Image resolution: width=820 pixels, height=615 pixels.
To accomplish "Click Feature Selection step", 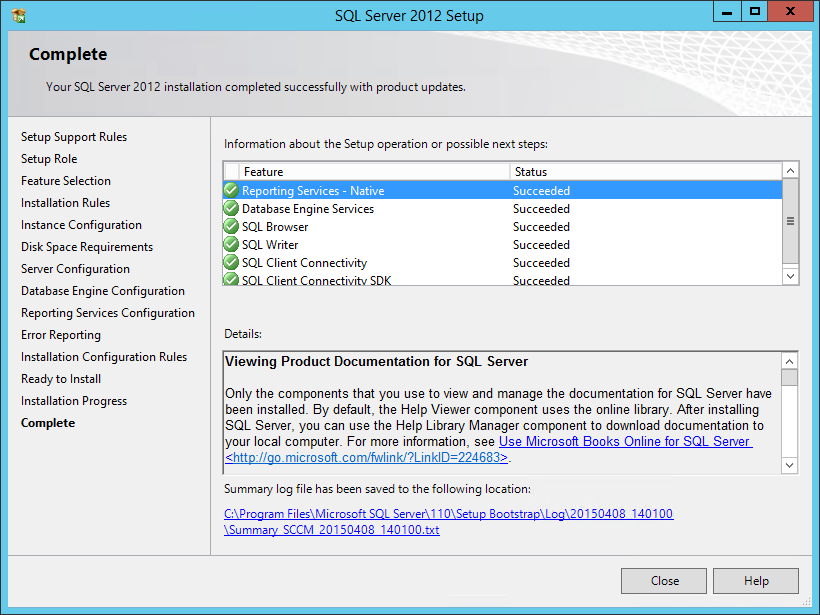I will (66, 181).
